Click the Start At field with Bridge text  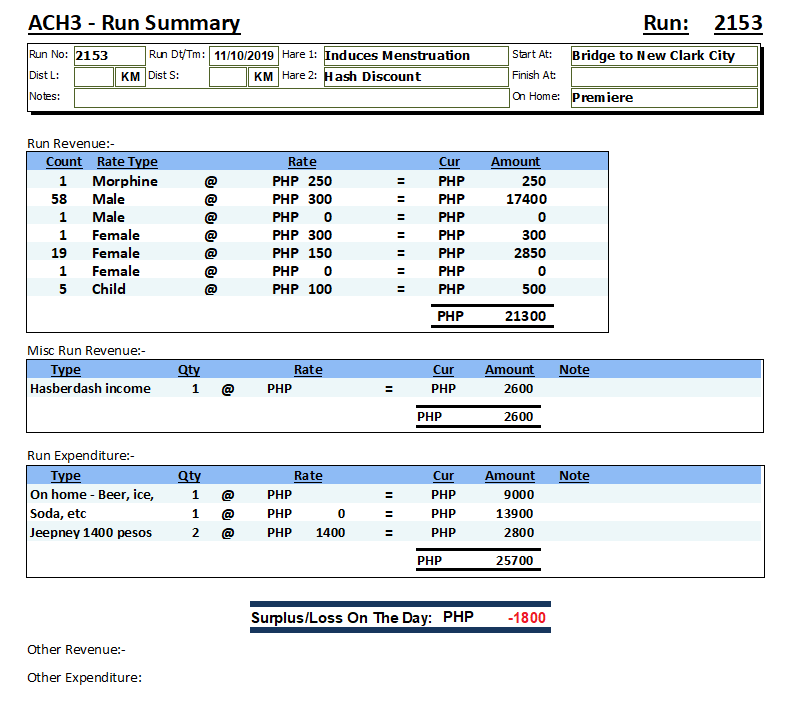(x=663, y=56)
